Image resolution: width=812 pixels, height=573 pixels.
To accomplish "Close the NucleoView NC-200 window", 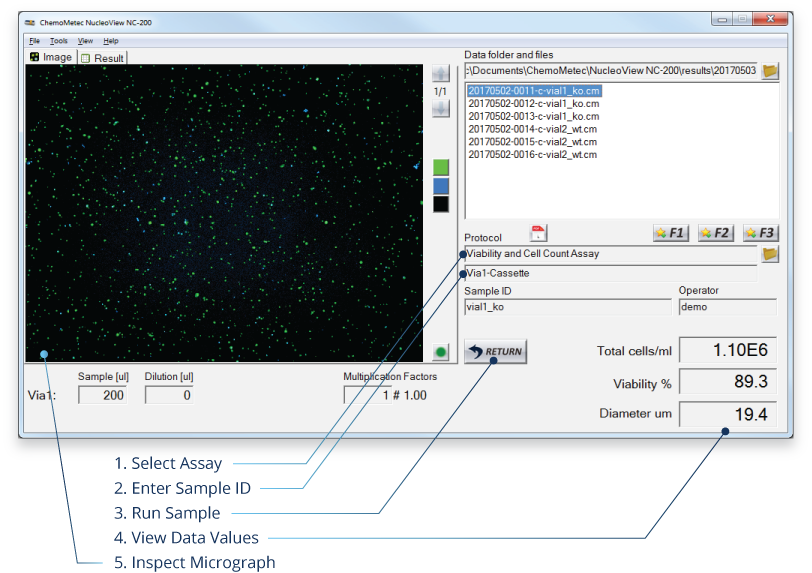I will pos(770,19).
